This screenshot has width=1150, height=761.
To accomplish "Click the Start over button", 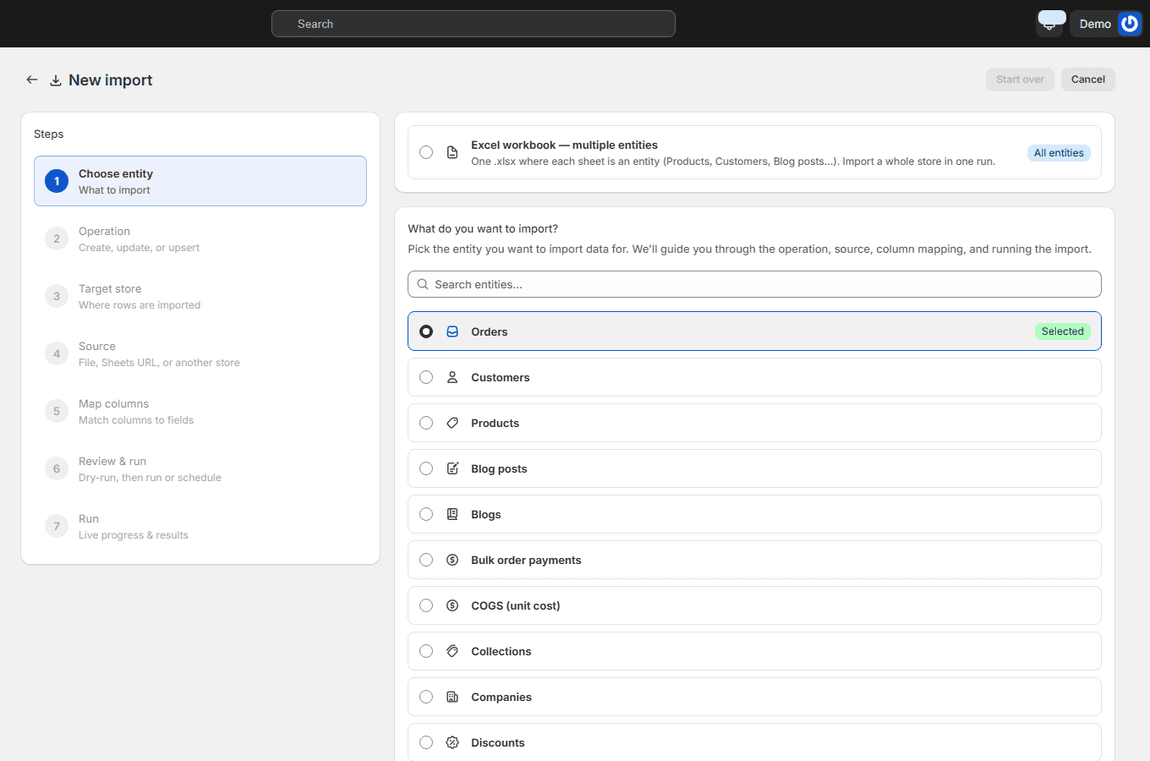I will point(1019,79).
